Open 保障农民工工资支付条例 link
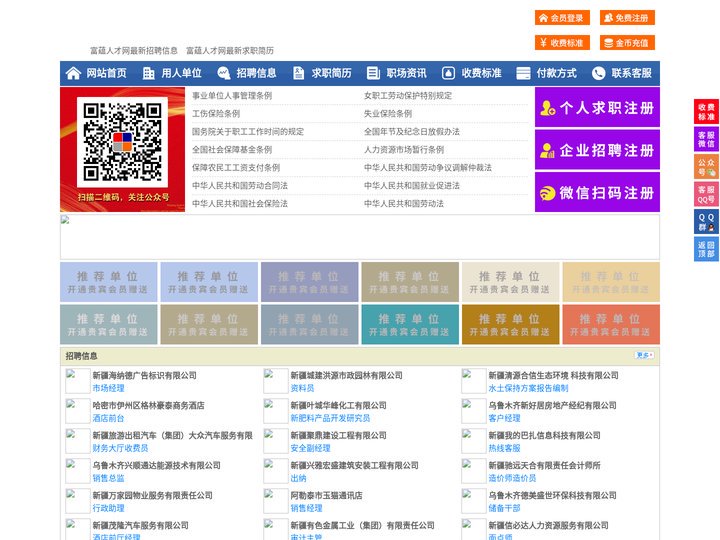Viewport: 720px width, 540px height. (x=236, y=168)
